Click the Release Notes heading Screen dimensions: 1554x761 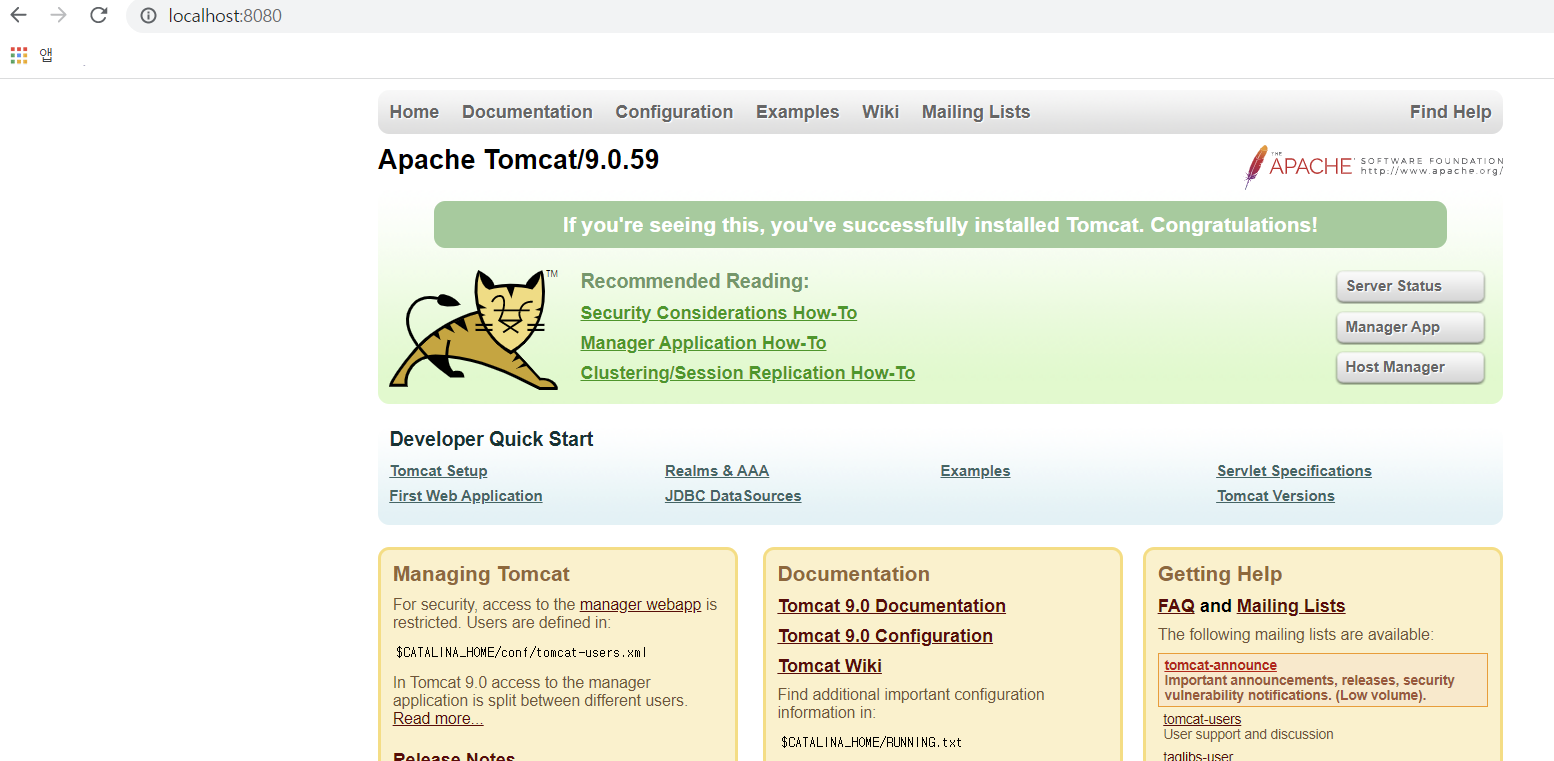[x=454, y=757]
